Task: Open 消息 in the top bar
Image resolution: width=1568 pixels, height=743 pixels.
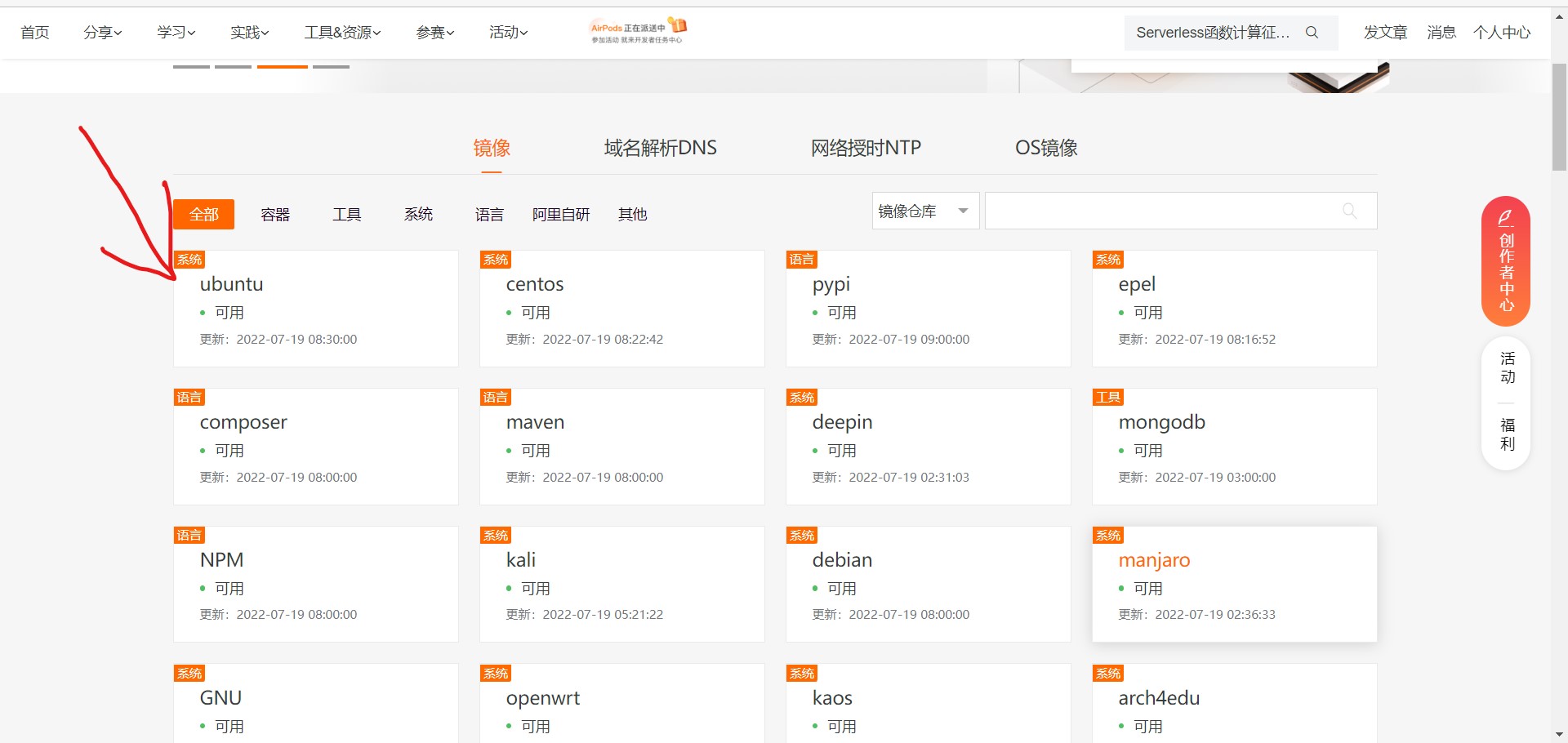Action: (x=1441, y=33)
